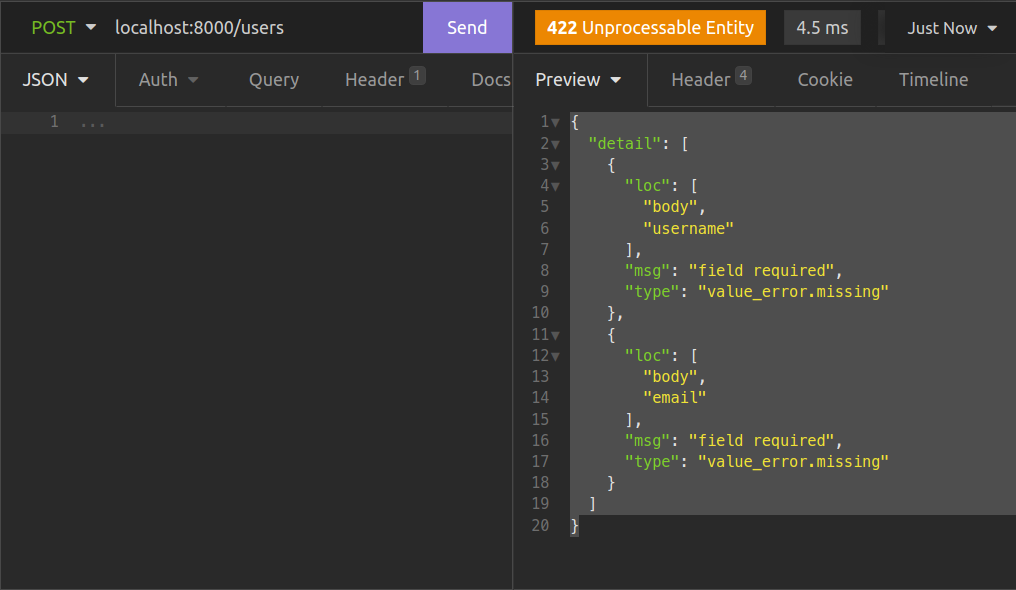Click "body" on line 5
The width and height of the screenshot is (1016, 590).
(670, 207)
